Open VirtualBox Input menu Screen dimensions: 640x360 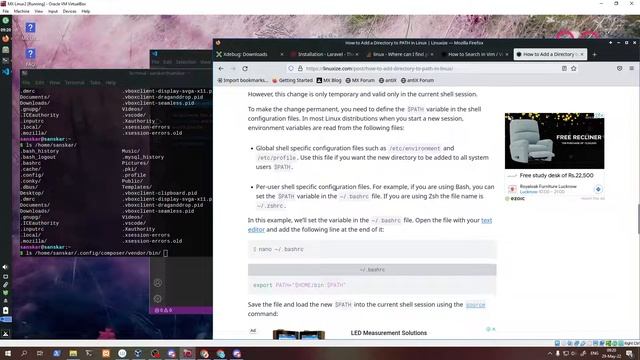click(53, 11)
